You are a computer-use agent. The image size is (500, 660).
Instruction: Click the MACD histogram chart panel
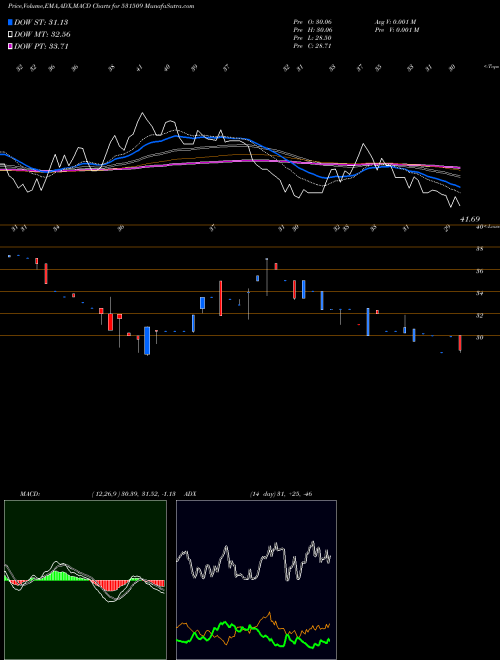point(85,580)
